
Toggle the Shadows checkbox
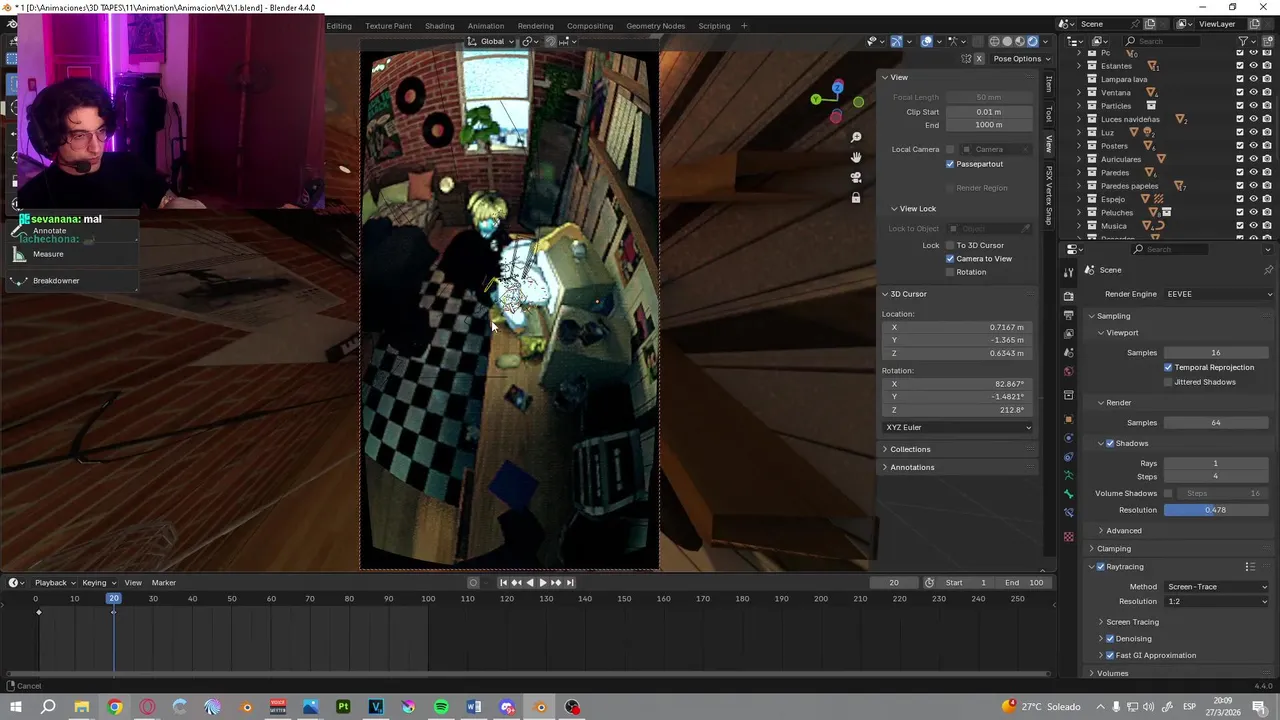1110,444
